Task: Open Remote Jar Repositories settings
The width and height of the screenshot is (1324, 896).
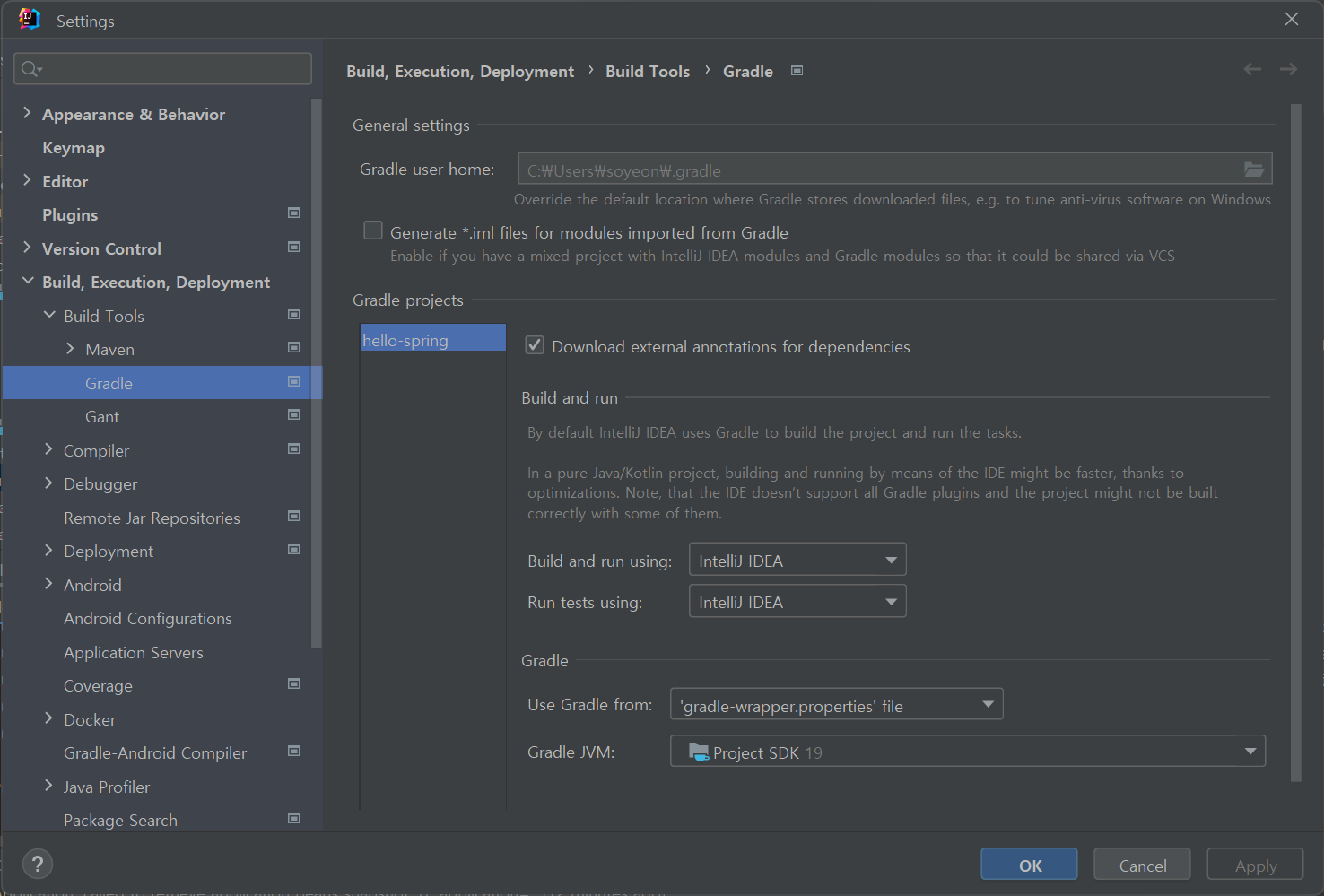Action: point(152,518)
